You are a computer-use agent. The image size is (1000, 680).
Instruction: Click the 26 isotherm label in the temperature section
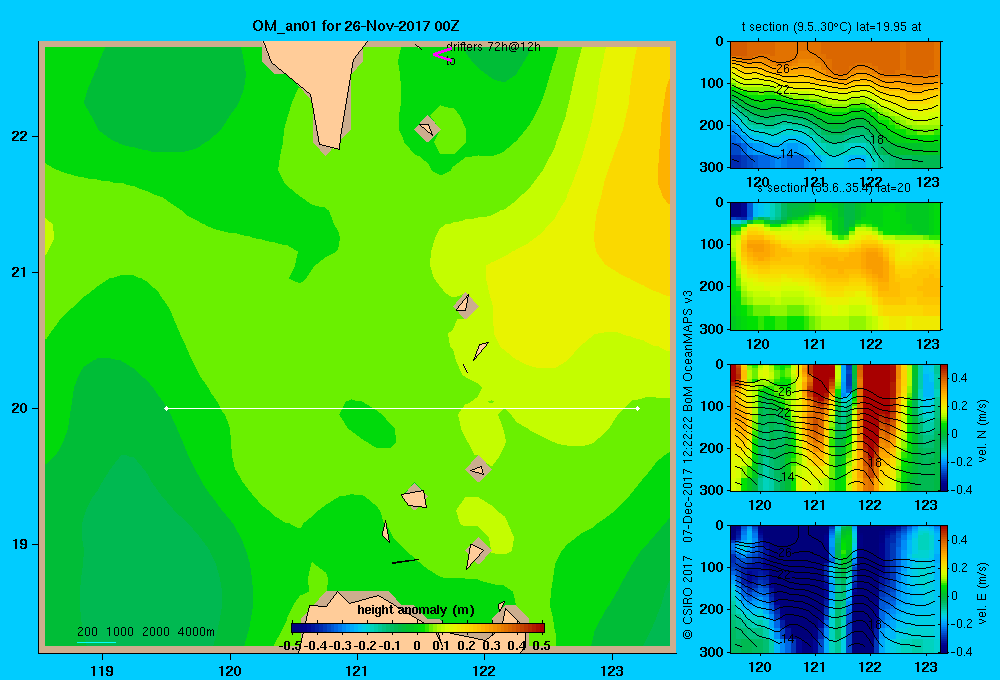[x=783, y=68]
